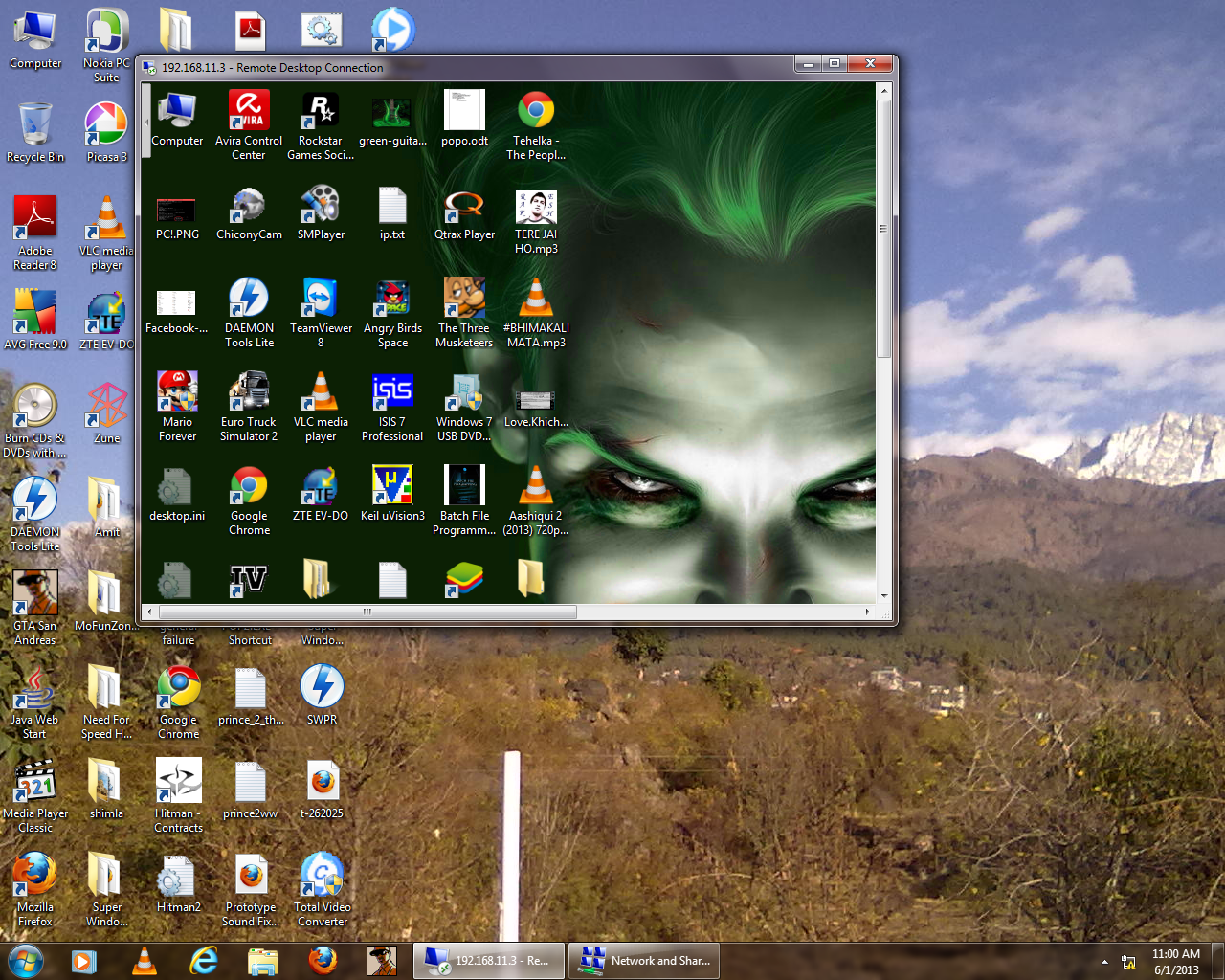
Task: Launch DAEMON Tools Lite in RDP session
Action: pos(249,297)
